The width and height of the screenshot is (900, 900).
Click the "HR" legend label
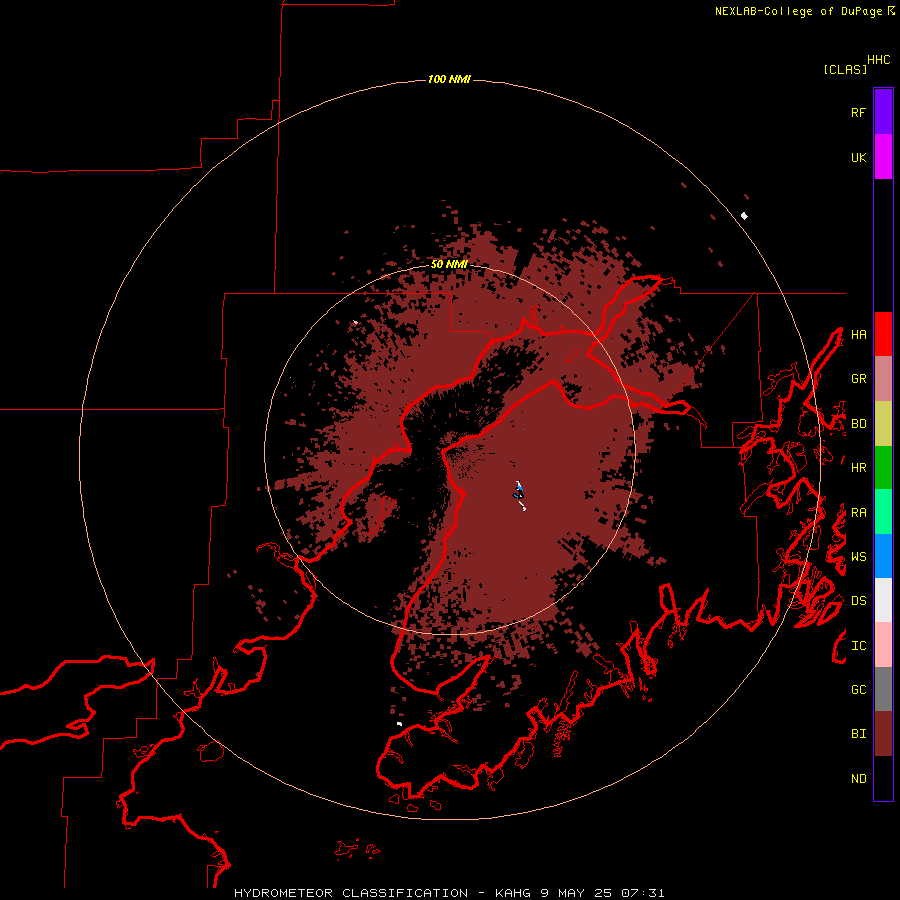tap(859, 468)
